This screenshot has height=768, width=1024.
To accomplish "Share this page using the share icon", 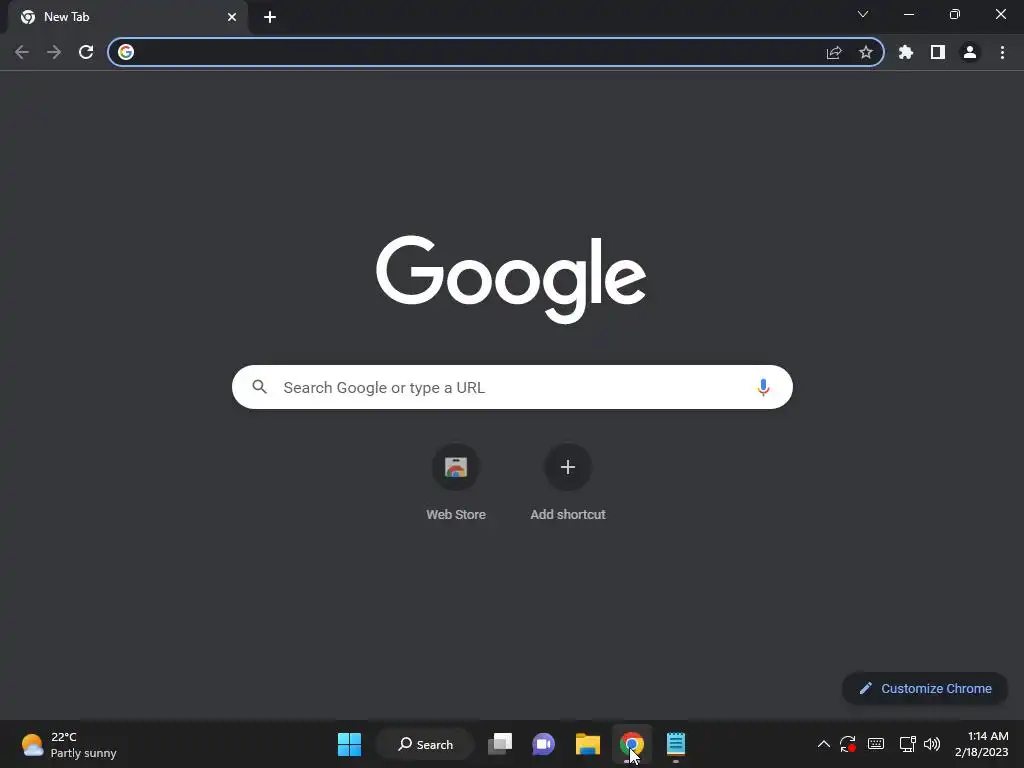I will click(834, 52).
